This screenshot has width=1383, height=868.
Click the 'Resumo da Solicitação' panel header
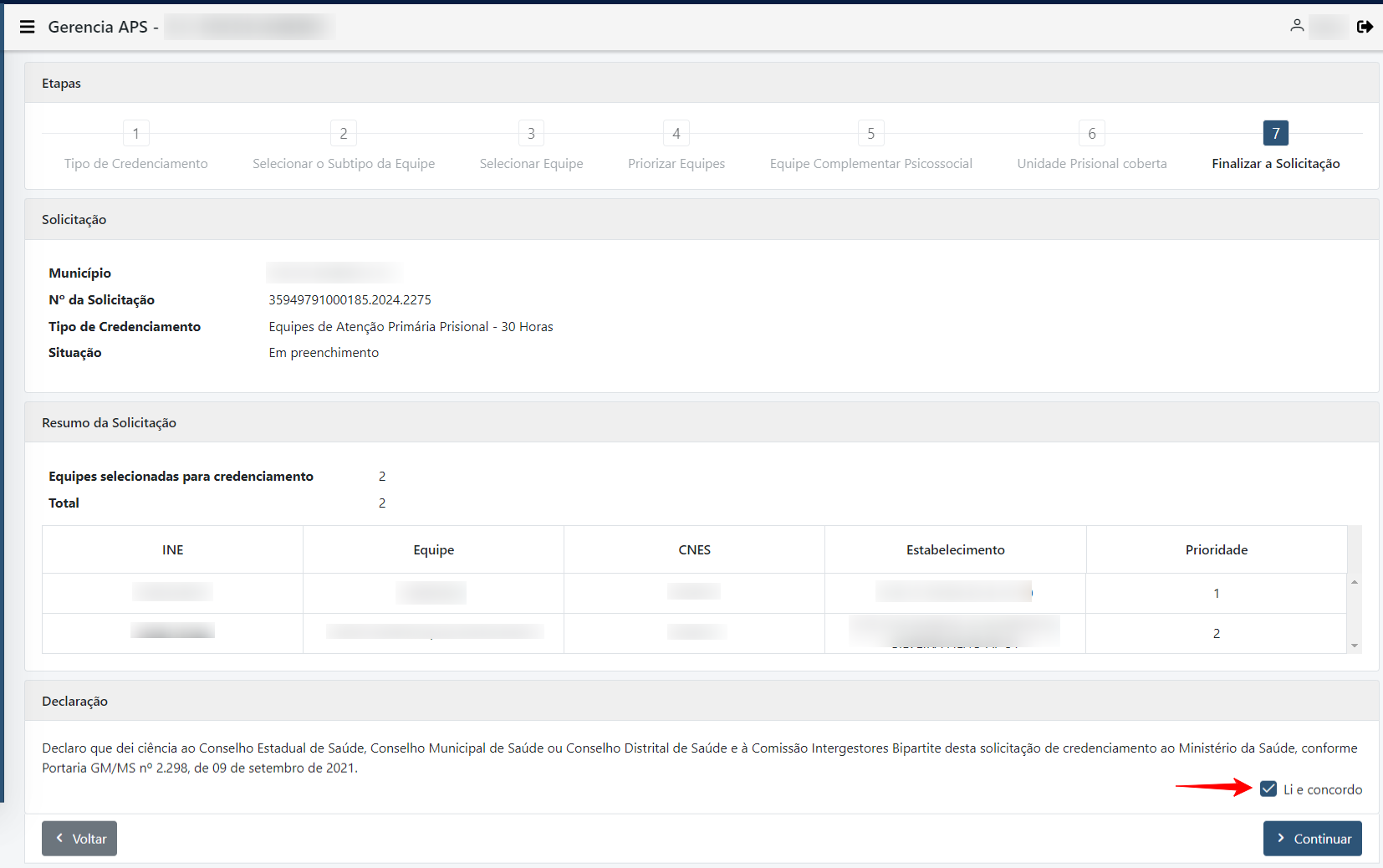coord(702,422)
